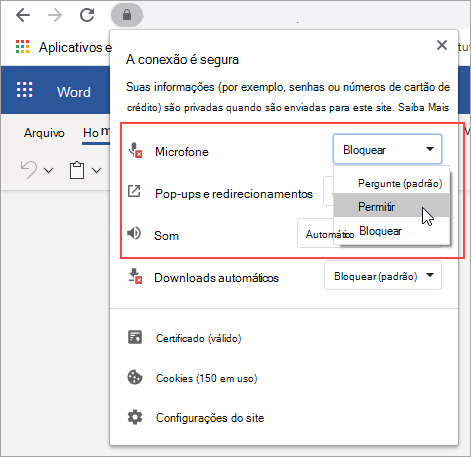Viewport: 471px width, 457px height.
Task: Open the Downloads automáticos dropdown
Action: point(383,275)
